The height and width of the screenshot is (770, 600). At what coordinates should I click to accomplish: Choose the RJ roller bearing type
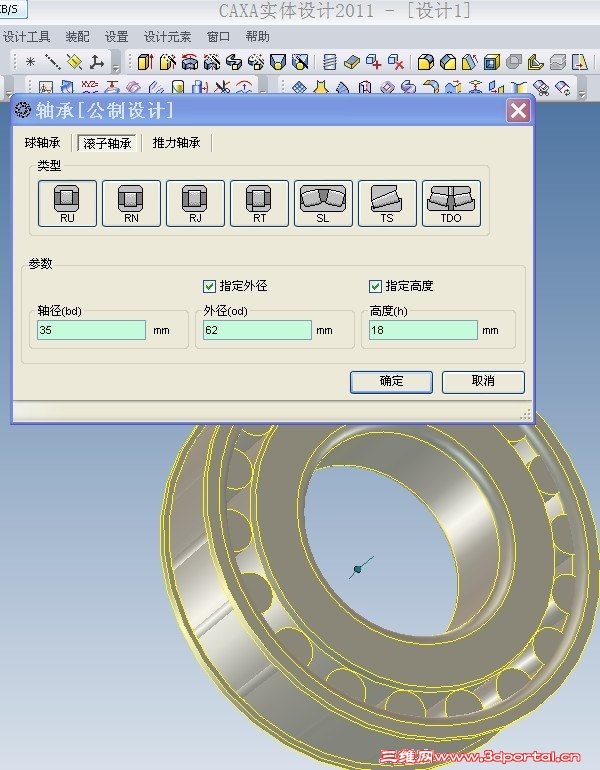coord(195,203)
